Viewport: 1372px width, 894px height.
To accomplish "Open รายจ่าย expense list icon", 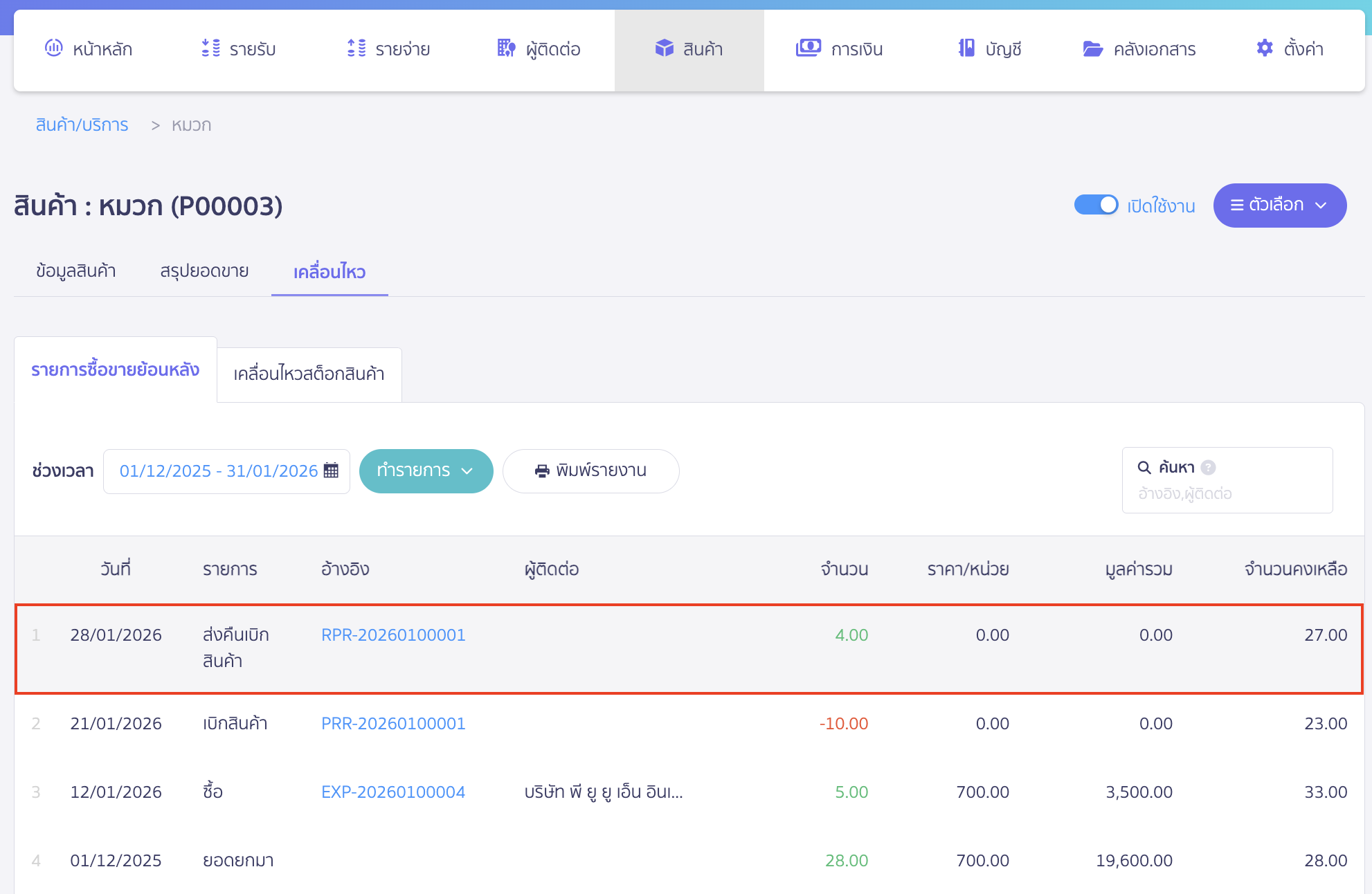I will 356,48.
